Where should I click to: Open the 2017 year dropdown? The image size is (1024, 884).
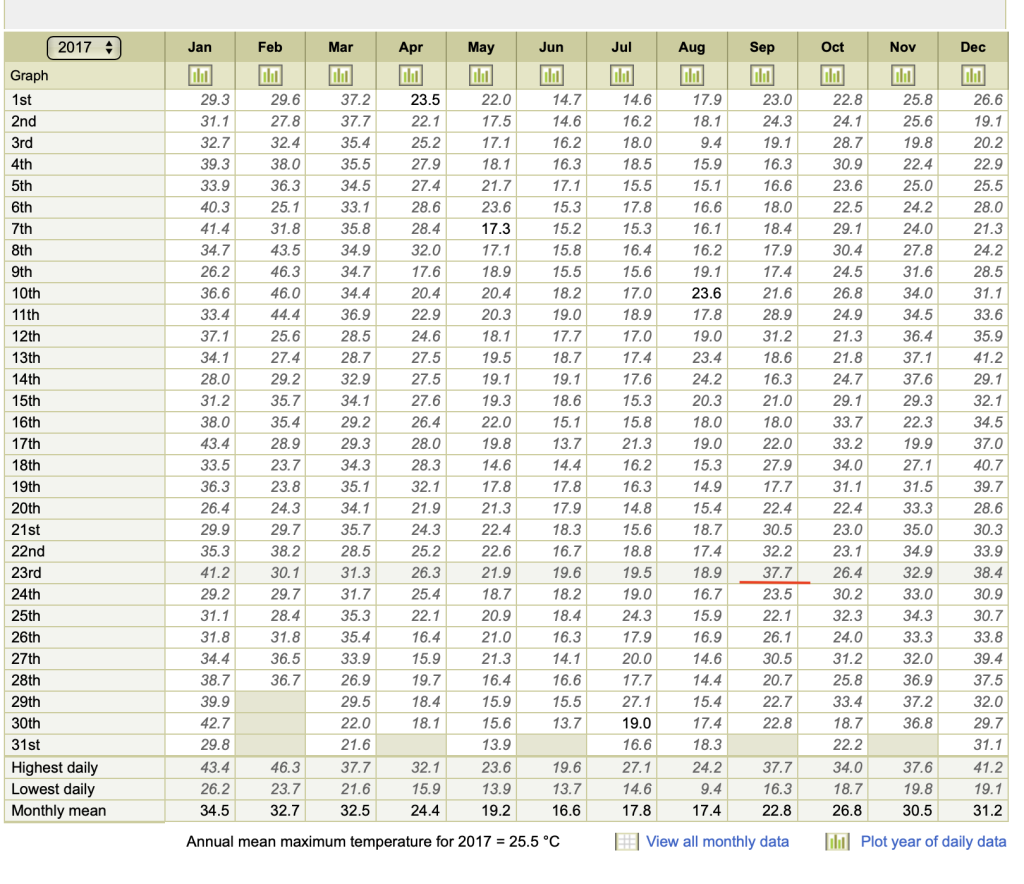[x=84, y=47]
